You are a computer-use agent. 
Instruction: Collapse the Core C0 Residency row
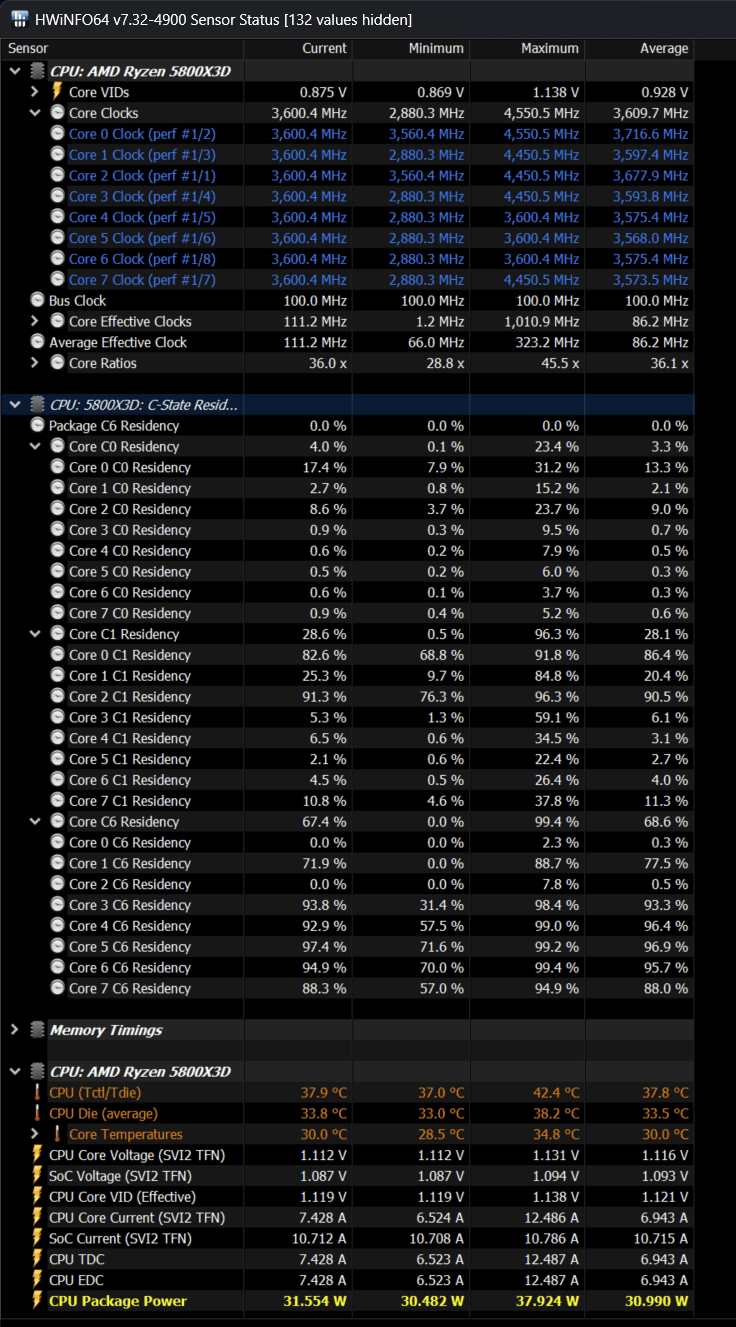pos(34,446)
